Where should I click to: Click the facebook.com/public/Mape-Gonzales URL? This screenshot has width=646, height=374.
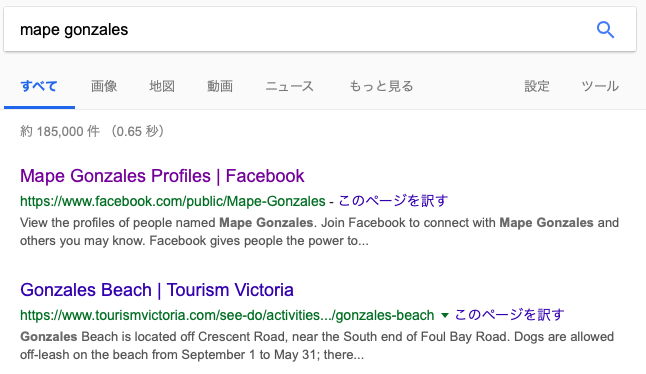173,201
